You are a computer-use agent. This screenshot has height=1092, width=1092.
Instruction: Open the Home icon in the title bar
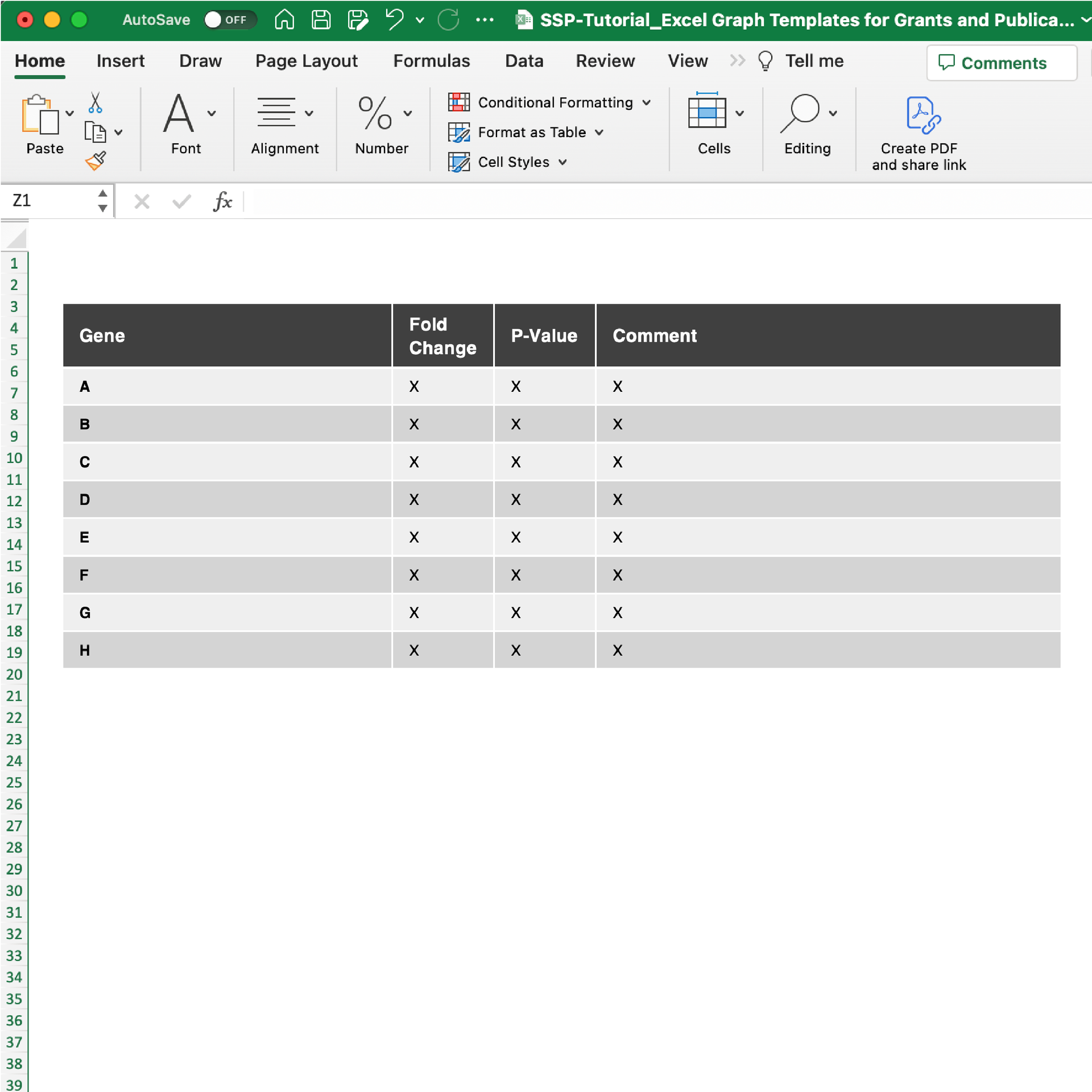pyautogui.click(x=284, y=20)
